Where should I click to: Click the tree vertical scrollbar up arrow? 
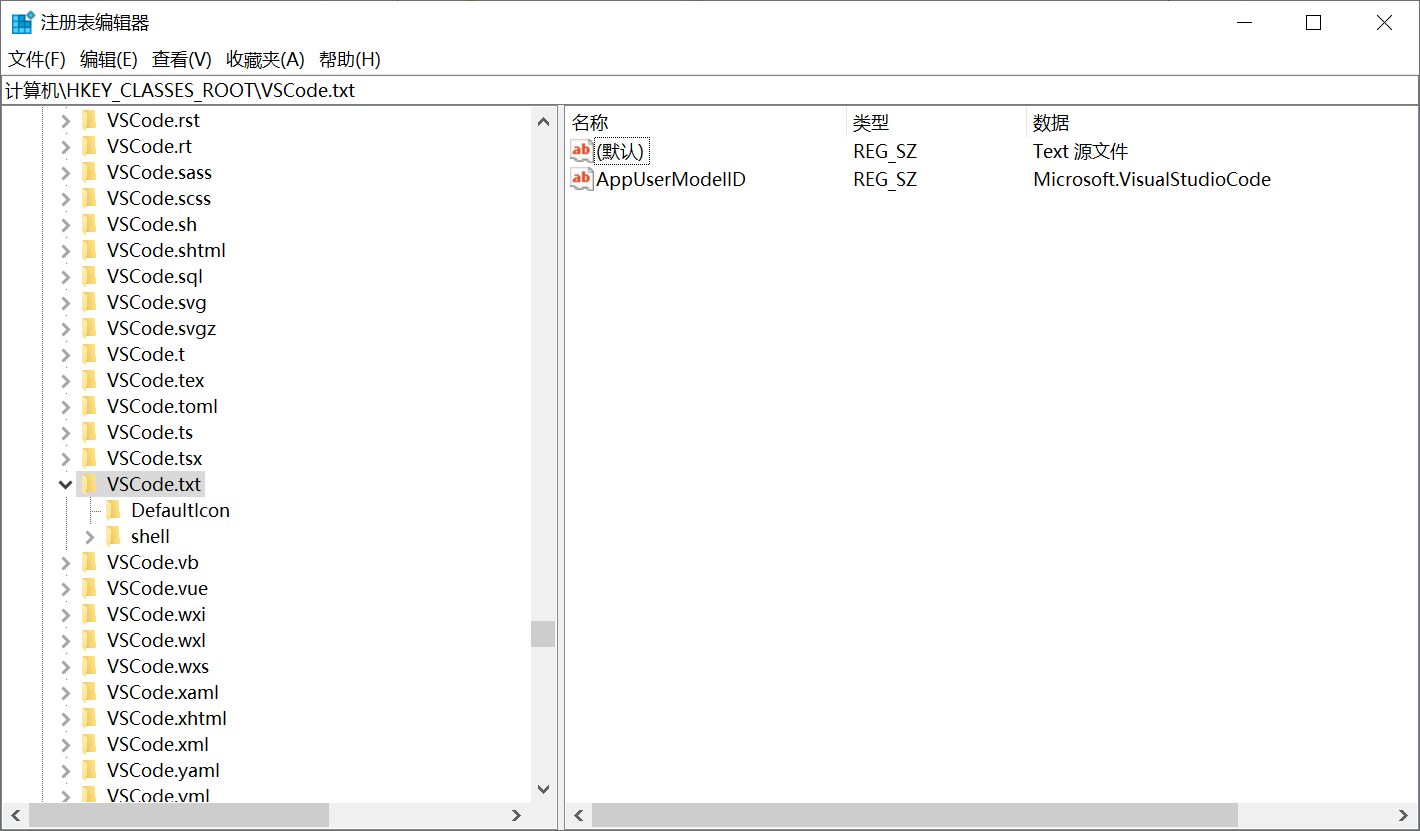coord(543,122)
